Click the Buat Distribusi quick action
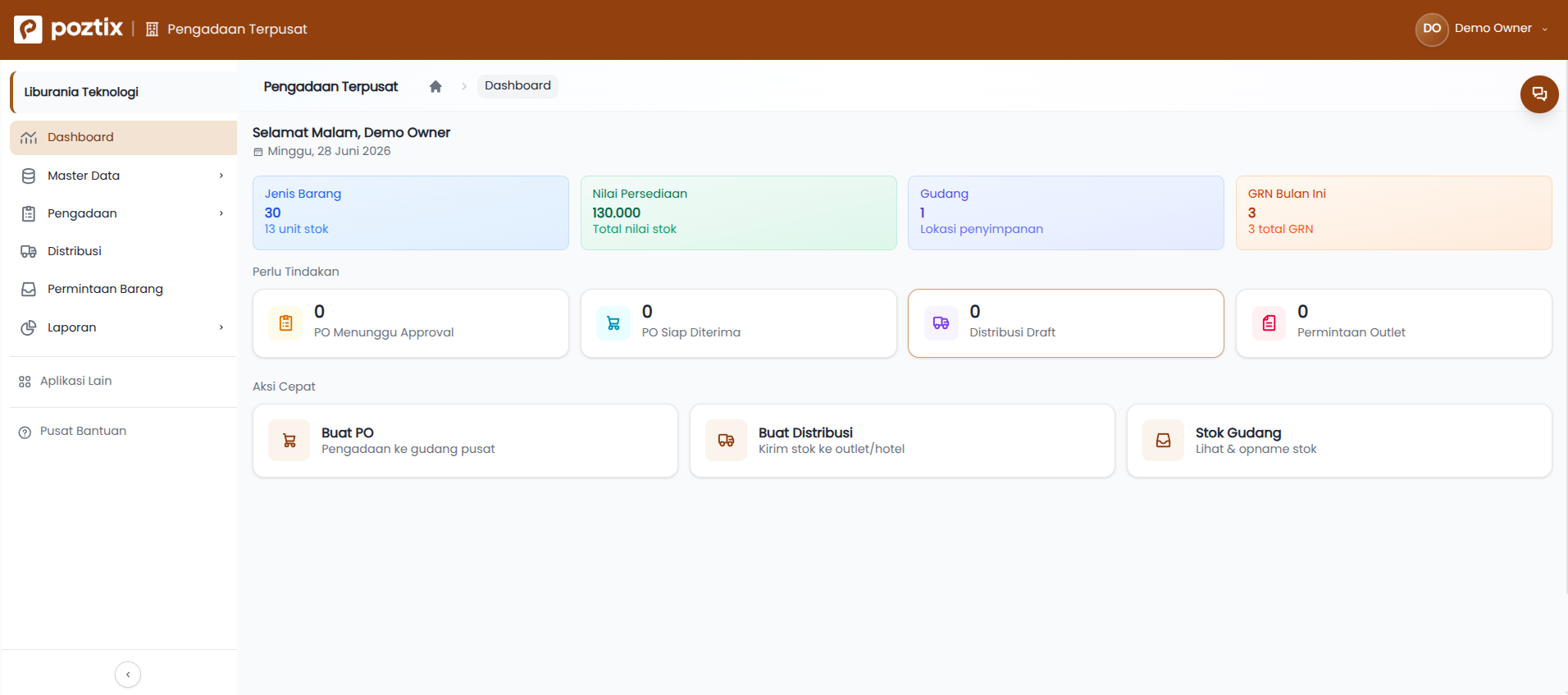1568x695 pixels. click(x=902, y=441)
